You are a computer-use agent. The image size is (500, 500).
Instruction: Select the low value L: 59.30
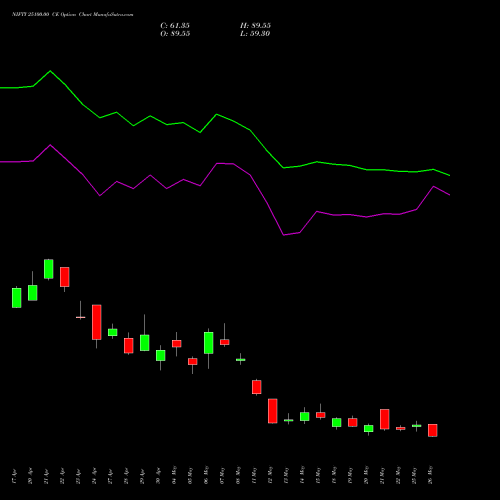pos(255,34)
